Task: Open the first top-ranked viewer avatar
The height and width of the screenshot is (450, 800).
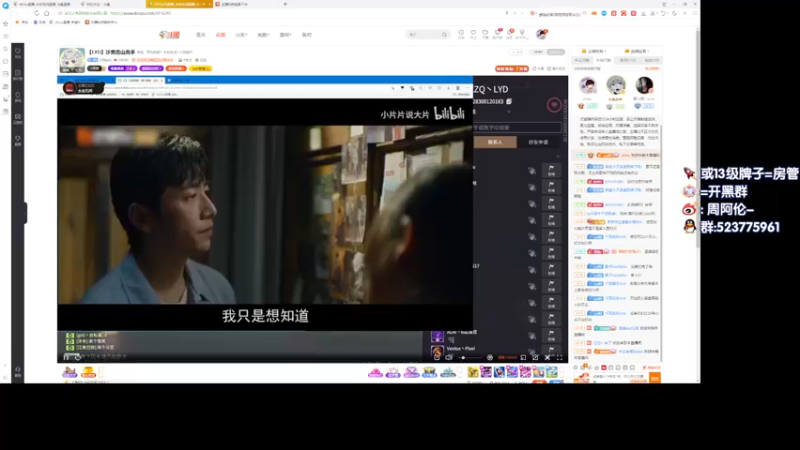Action: coord(588,85)
